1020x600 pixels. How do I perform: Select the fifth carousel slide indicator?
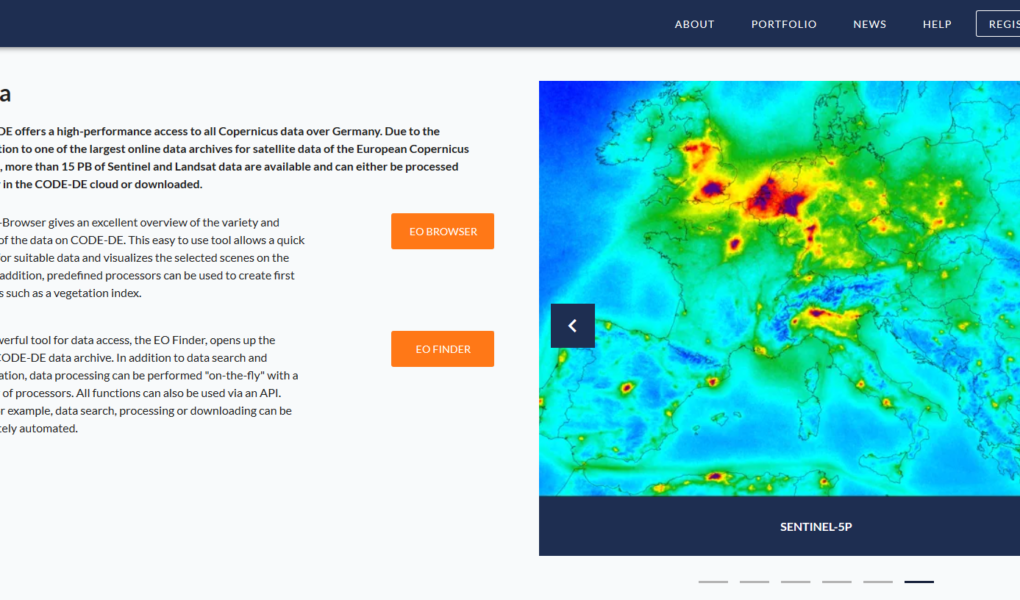876,581
